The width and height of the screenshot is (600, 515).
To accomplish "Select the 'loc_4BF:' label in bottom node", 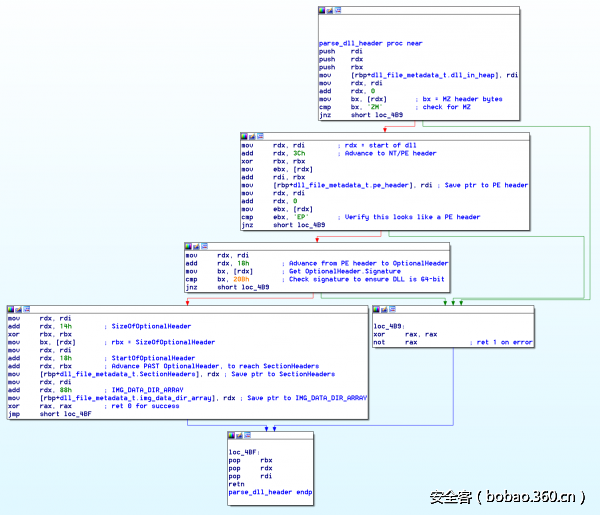I will pyautogui.click(x=245, y=452).
